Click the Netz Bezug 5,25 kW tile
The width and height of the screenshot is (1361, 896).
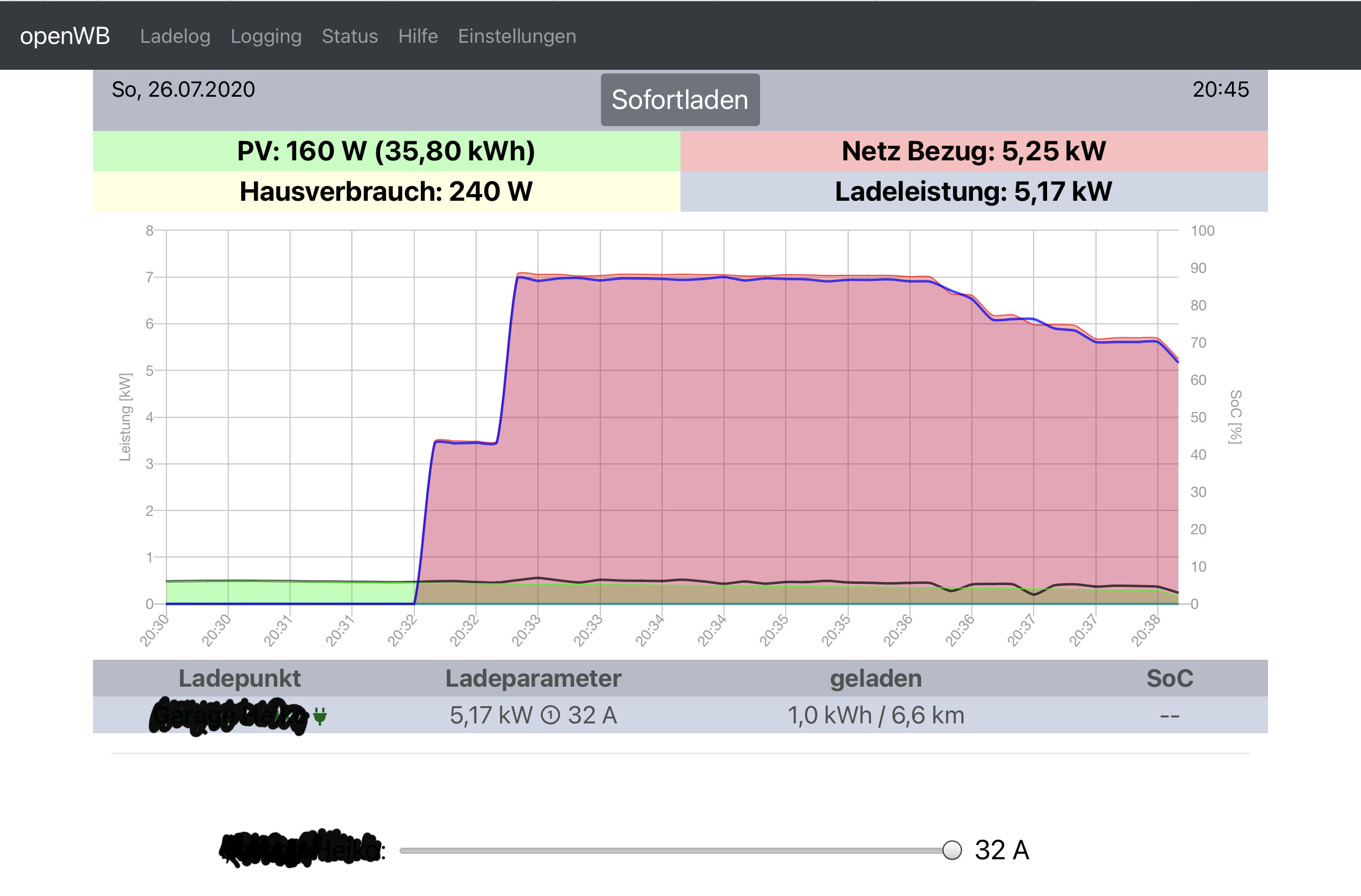click(974, 151)
